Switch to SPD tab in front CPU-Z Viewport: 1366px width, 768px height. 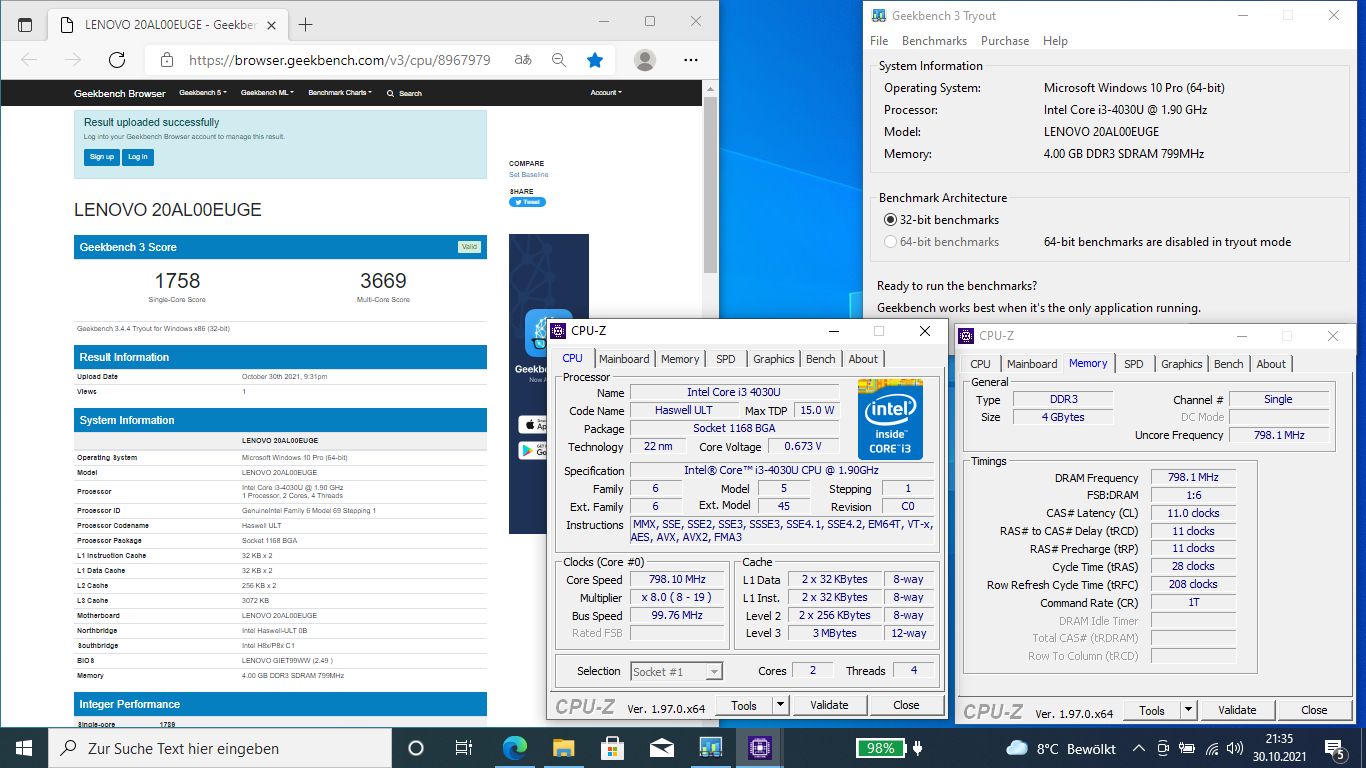(725, 359)
